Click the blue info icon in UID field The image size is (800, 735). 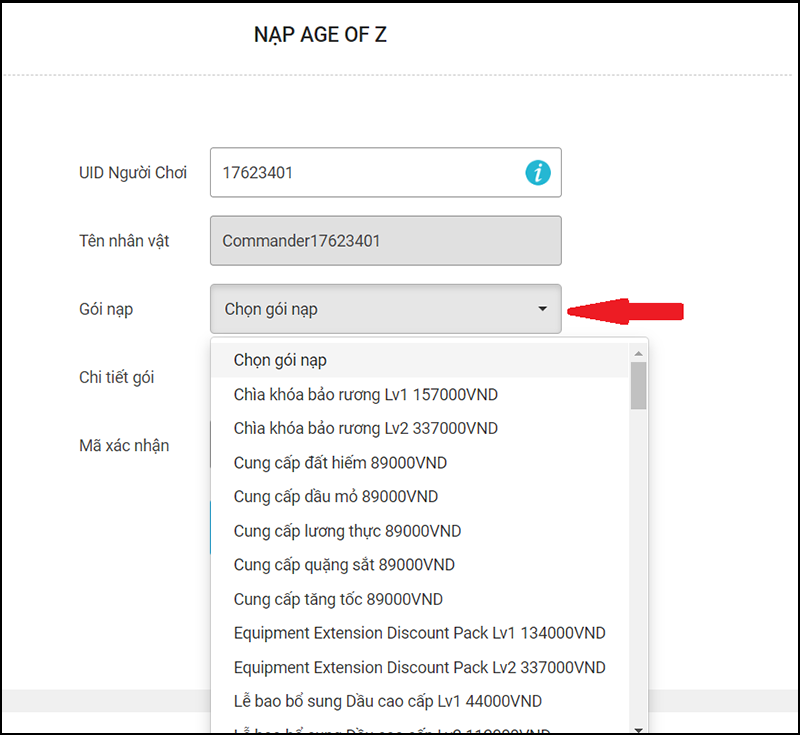[x=538, y=172]
